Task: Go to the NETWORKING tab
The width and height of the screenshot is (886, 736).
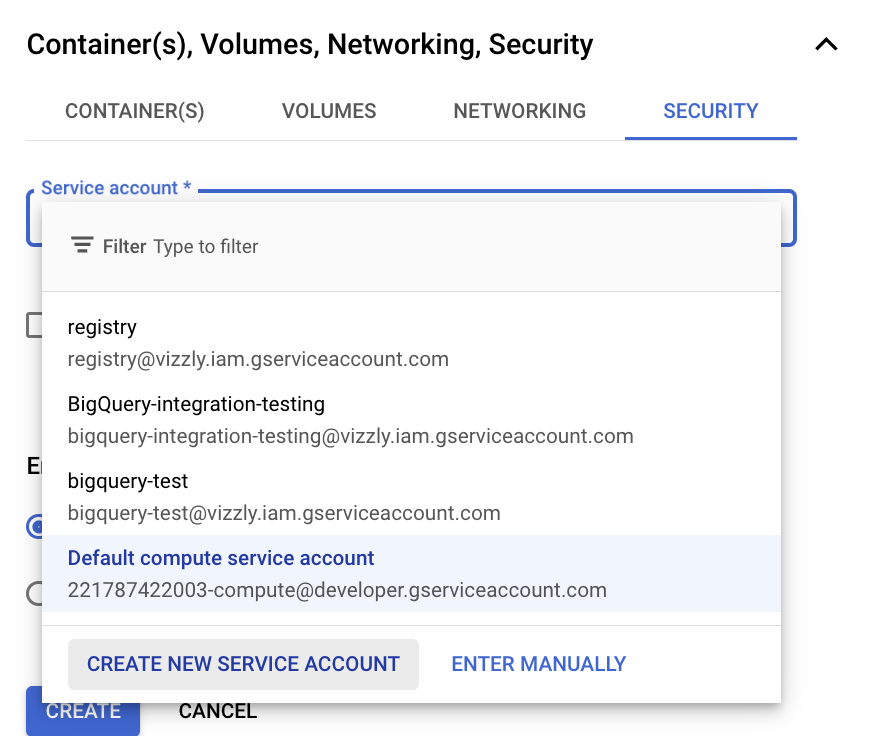Action: (x=519, y=111)
